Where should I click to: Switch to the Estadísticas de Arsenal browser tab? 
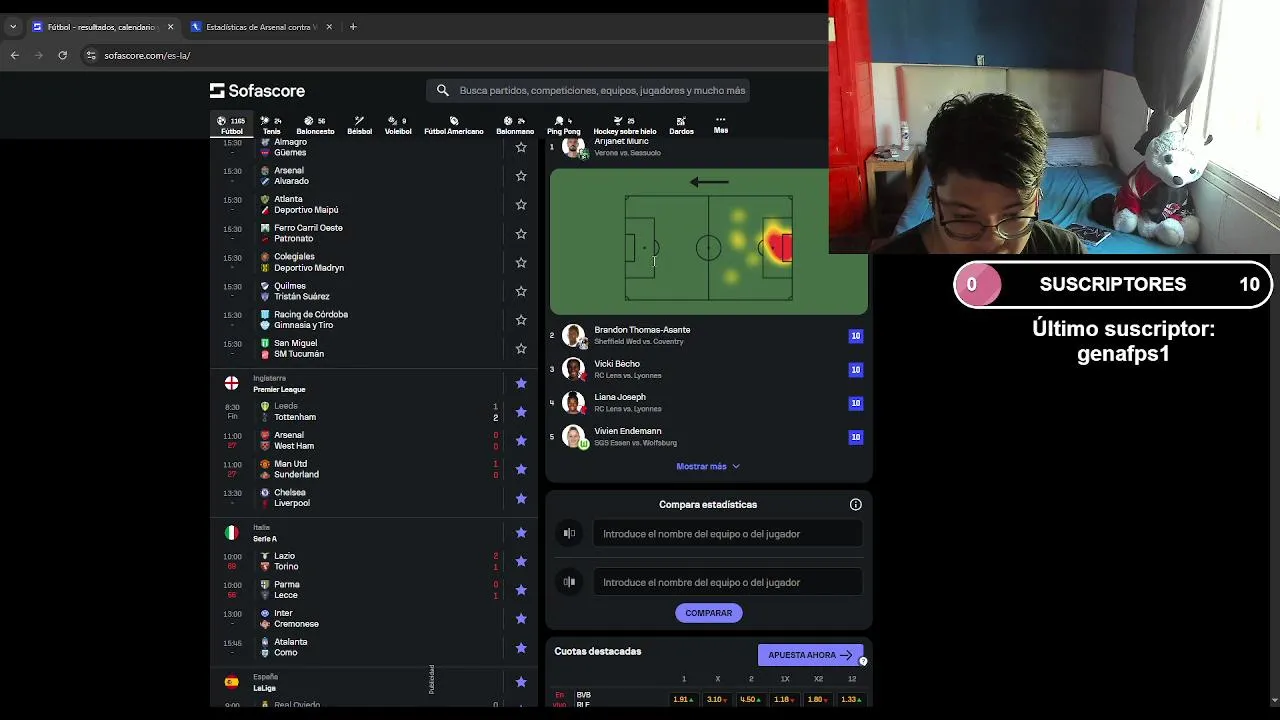(x=261, y=27)
